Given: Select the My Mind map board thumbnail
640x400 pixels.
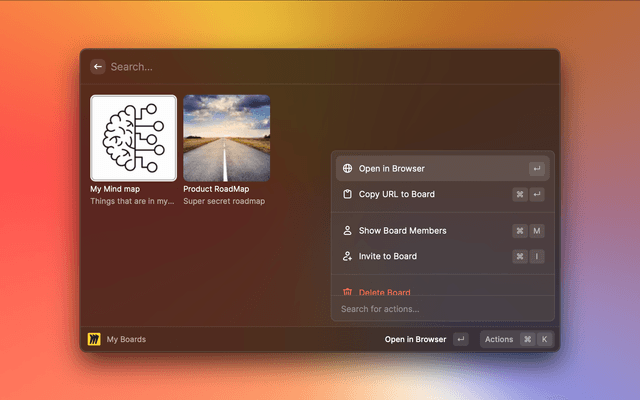Looking at the screenshot, I should [x=134, y=138].
